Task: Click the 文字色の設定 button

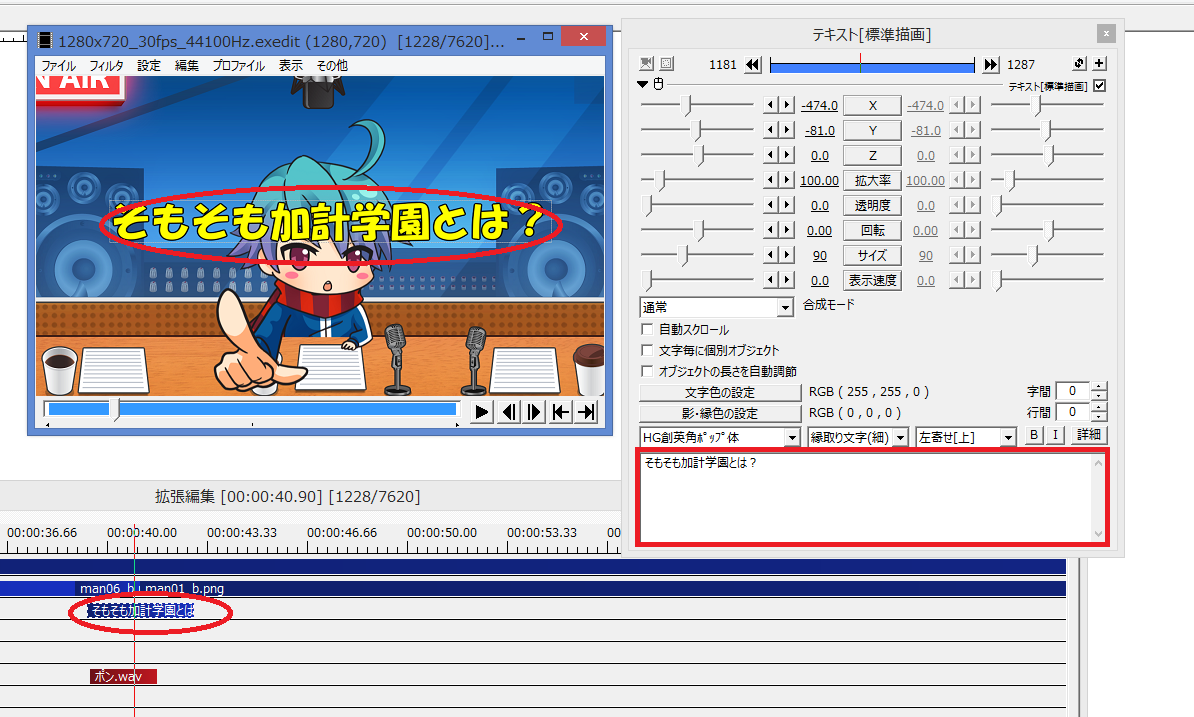Action: coord(719,392)
